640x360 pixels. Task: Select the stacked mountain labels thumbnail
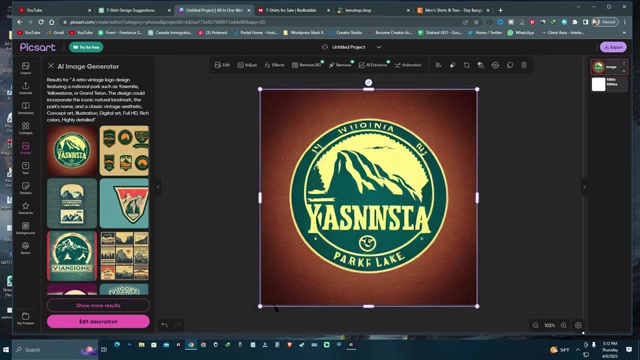click(x=72, y=203)
